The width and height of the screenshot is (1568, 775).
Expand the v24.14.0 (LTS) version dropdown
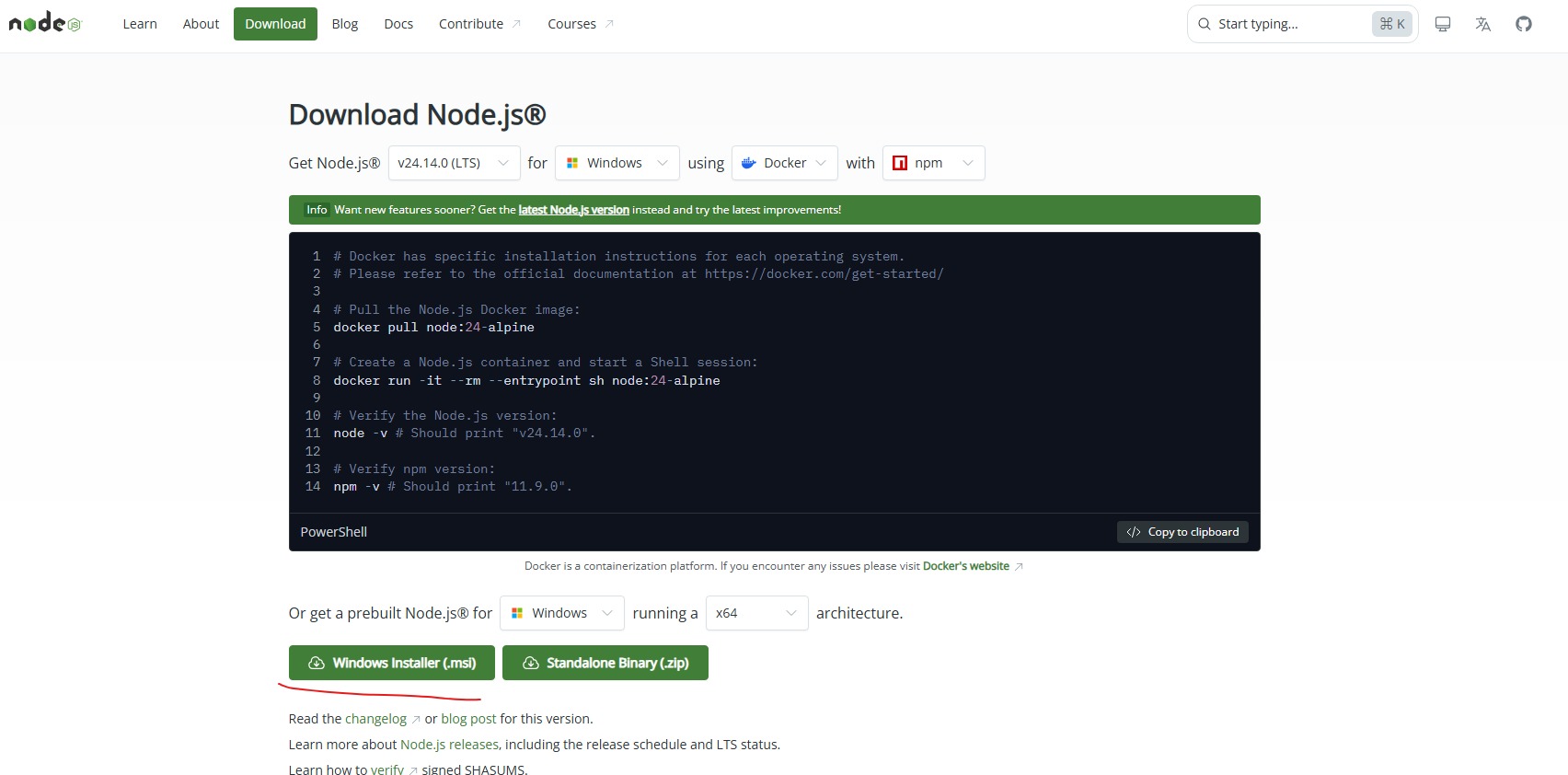point(454,163)
